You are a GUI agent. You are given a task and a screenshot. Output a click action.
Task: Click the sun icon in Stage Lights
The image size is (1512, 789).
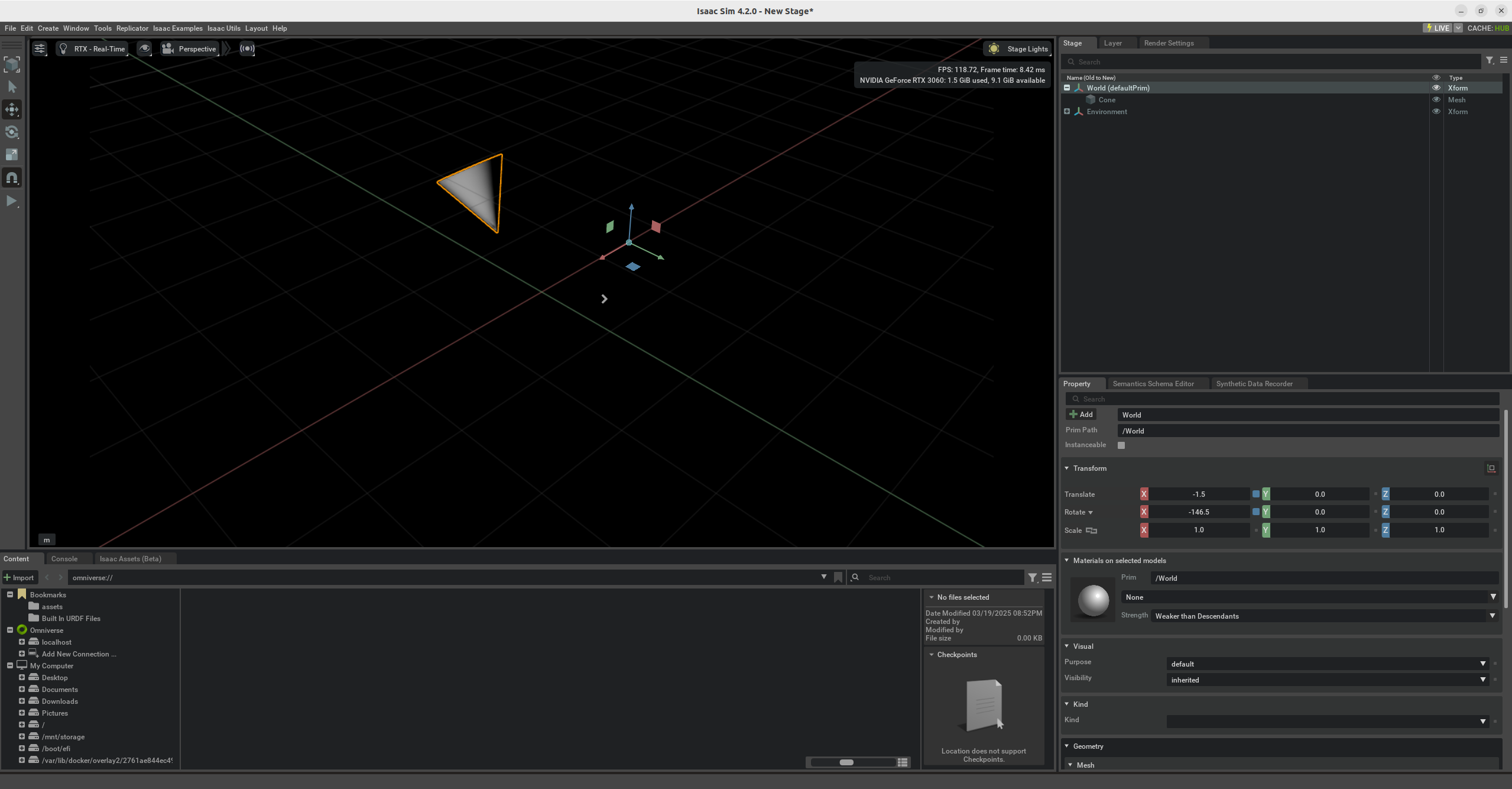[x=994, y=49]
